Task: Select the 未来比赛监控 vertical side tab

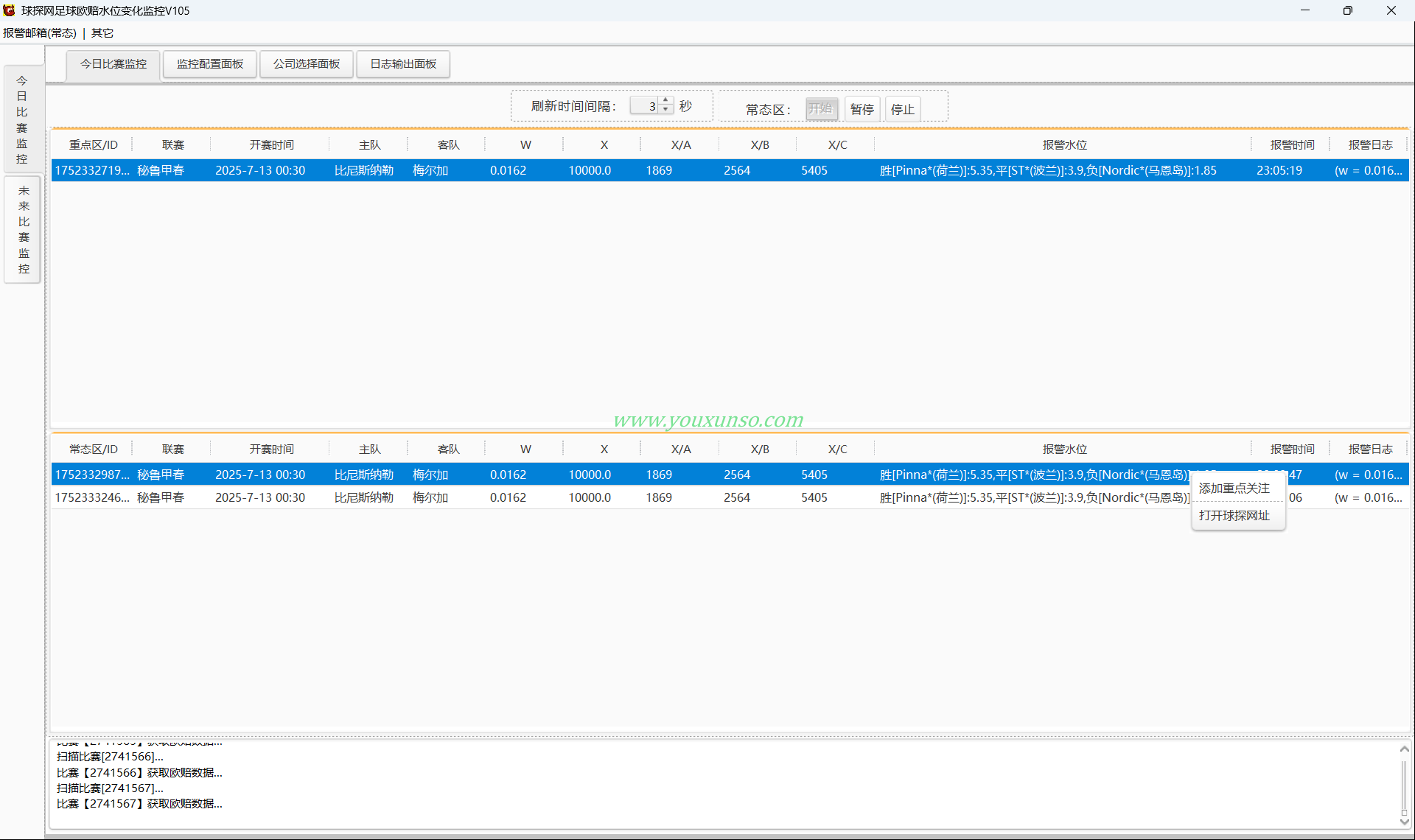Action: pyautogui.click(x=24, y=230)
